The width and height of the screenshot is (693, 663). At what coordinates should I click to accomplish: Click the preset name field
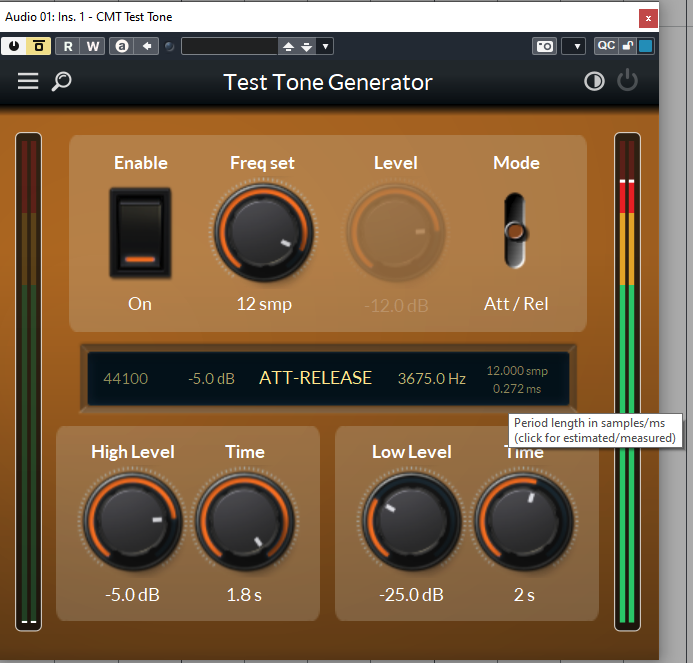tap(229, 46)
